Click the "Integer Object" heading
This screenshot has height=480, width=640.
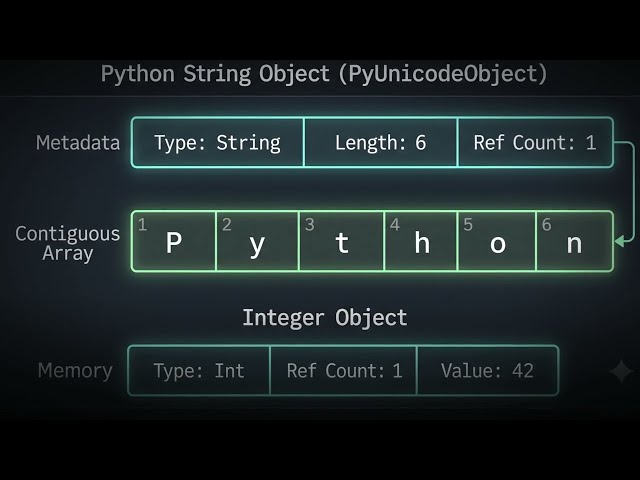point(325,318)
